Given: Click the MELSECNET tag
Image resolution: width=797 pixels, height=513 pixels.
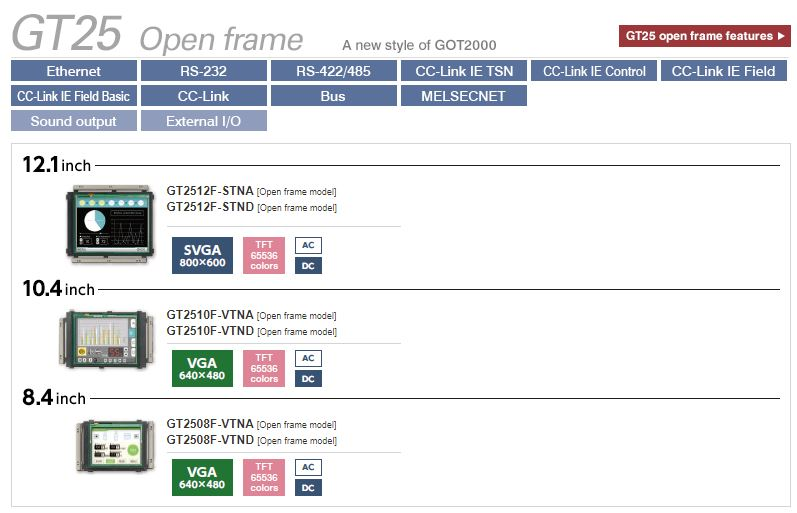Looking at the screenshot, I should 463,96.
